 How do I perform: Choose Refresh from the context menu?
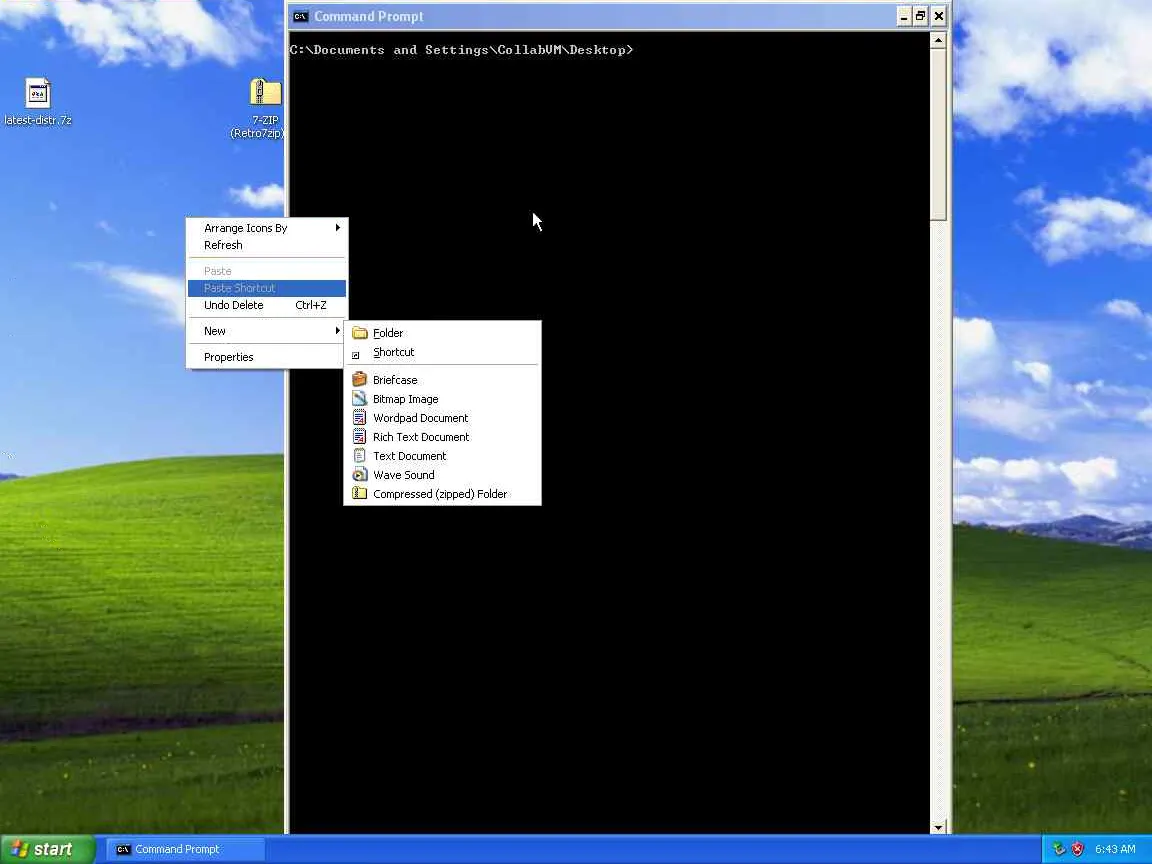pos(267,245)
